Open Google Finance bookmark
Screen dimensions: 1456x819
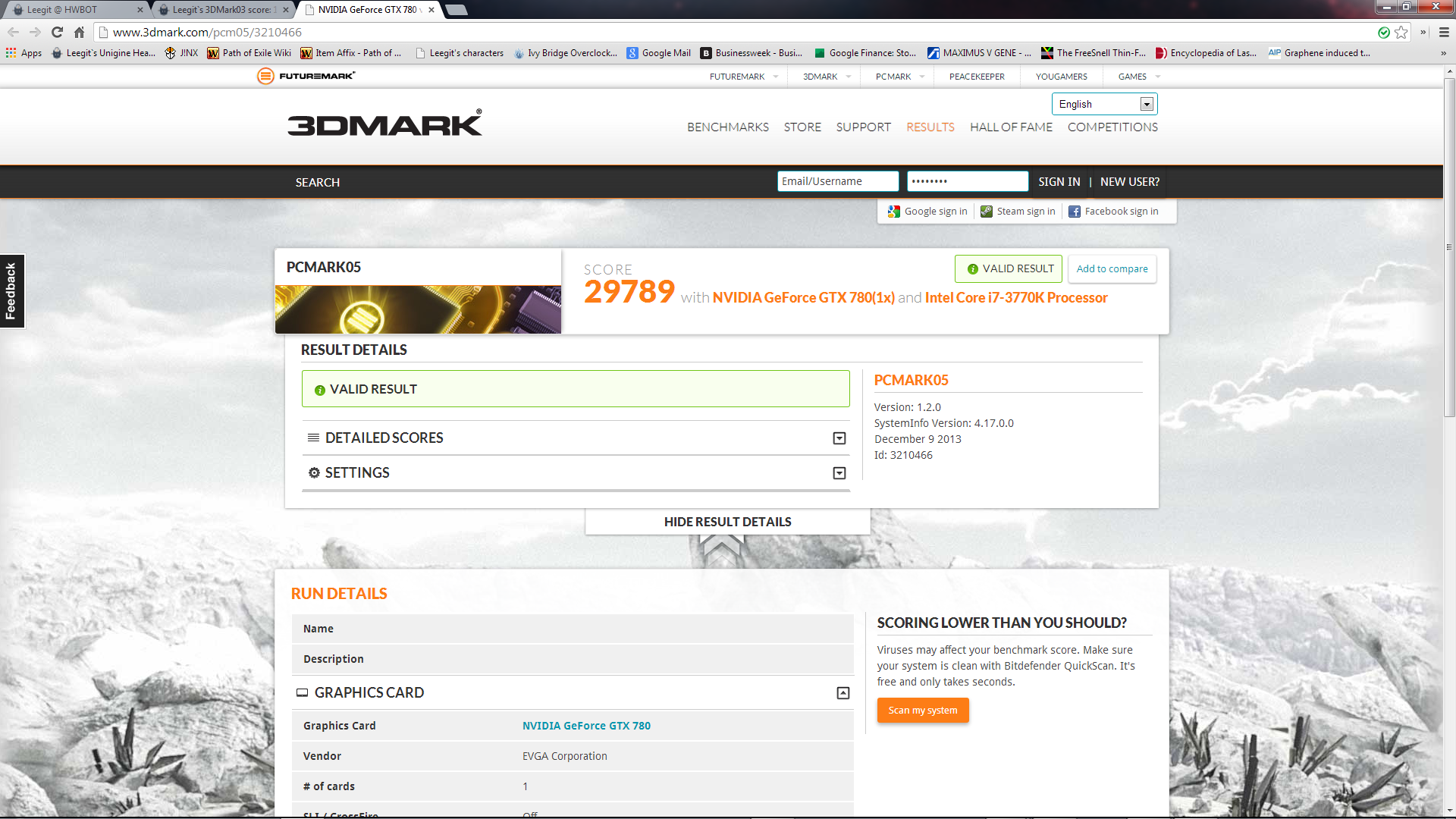point(864,53)
